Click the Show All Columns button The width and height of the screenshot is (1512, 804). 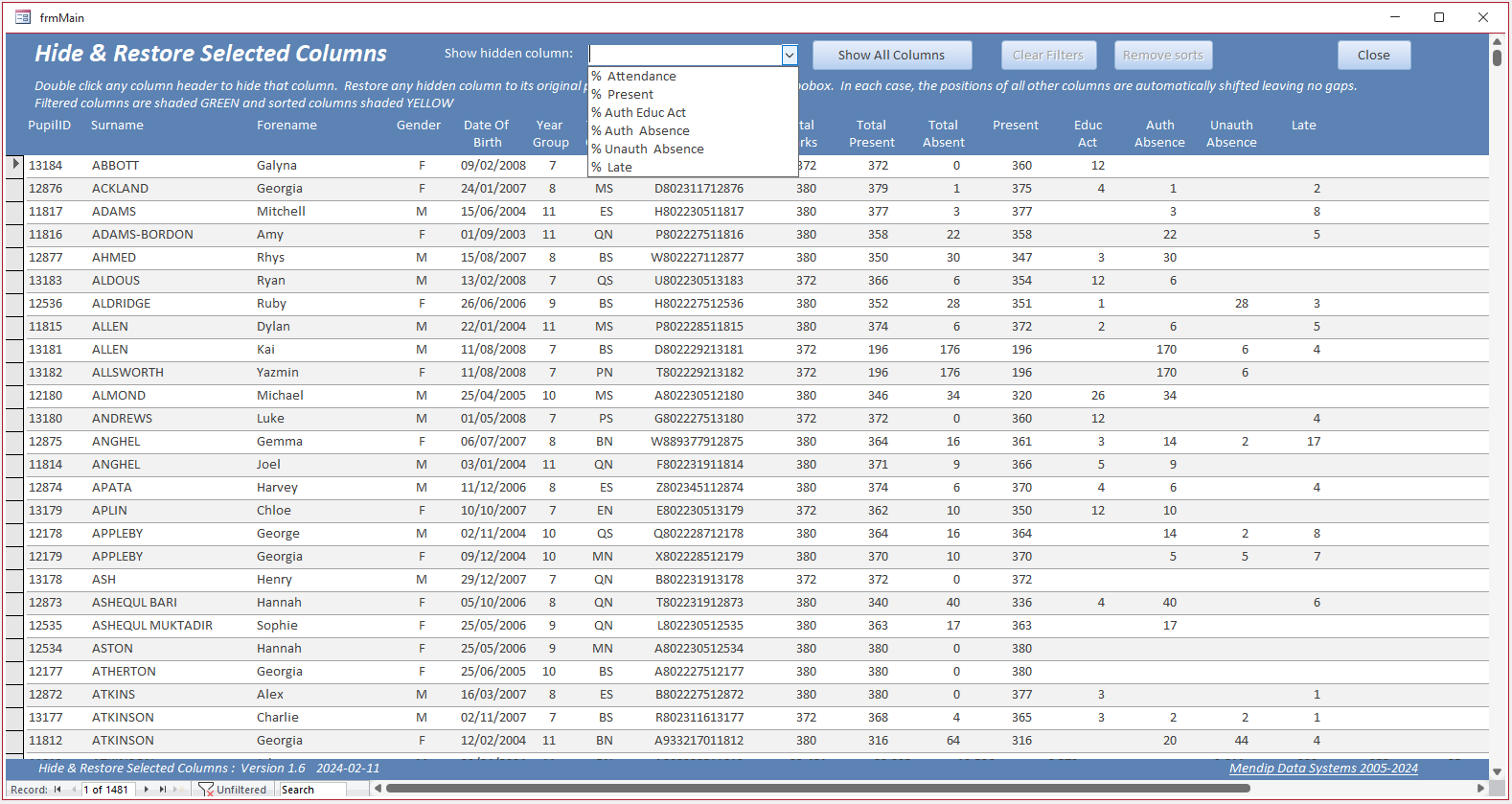tap(892, 55)
